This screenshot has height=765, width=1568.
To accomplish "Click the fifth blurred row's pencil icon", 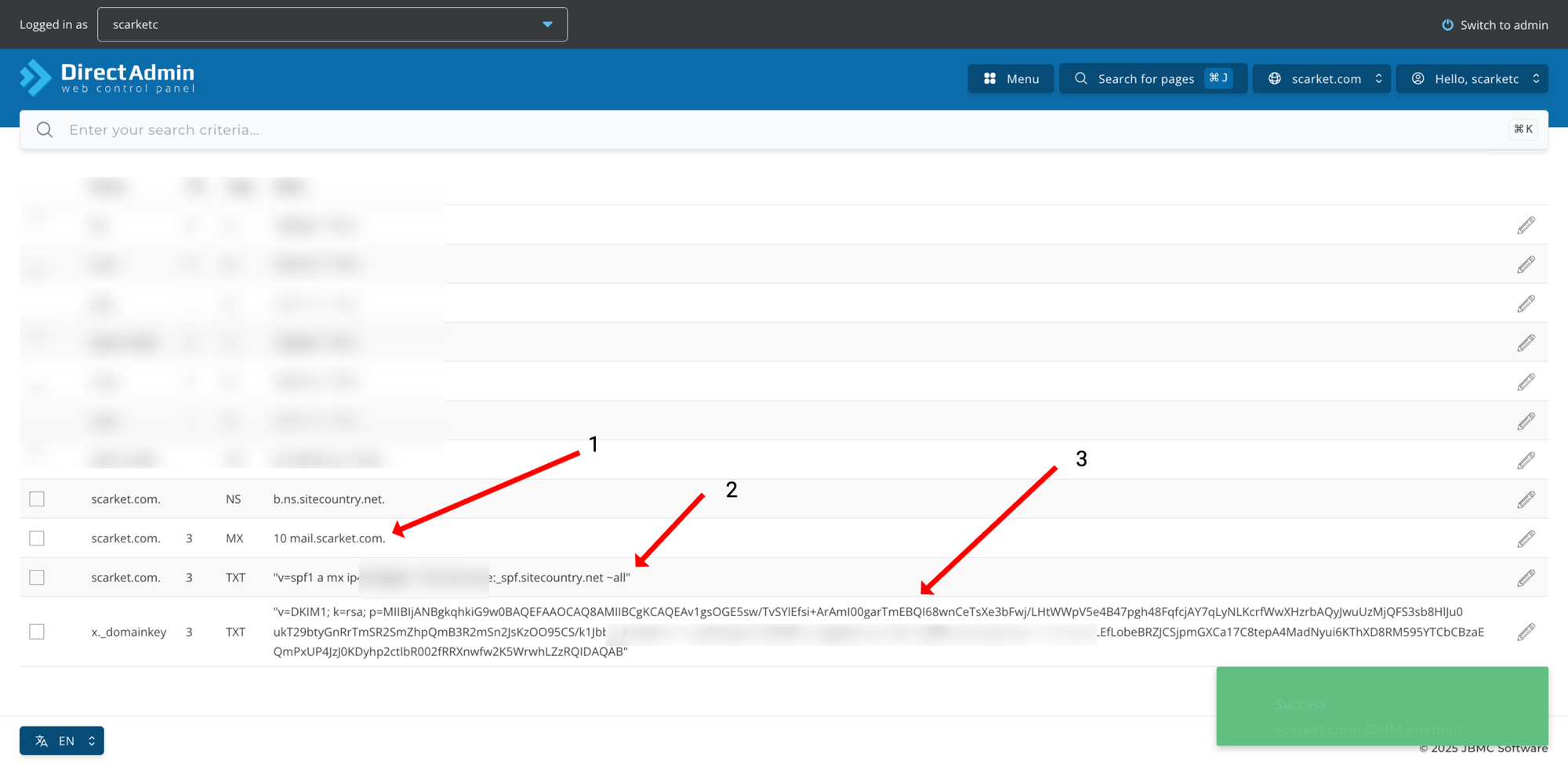I will pyautogui.click(x=1526, y=382).
